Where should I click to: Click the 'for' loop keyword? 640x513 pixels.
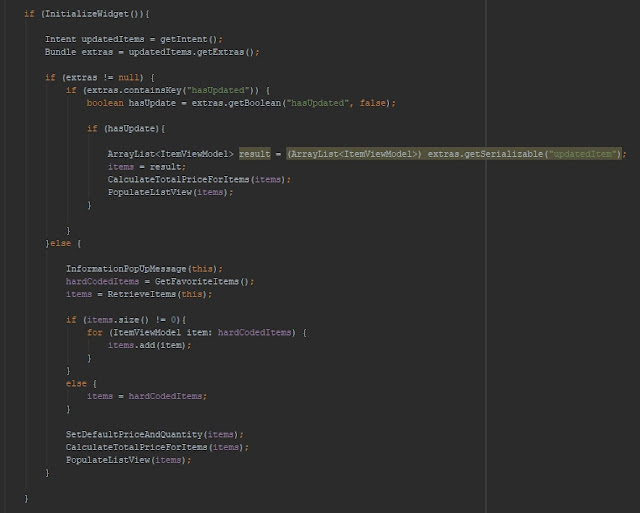[95, 333]
